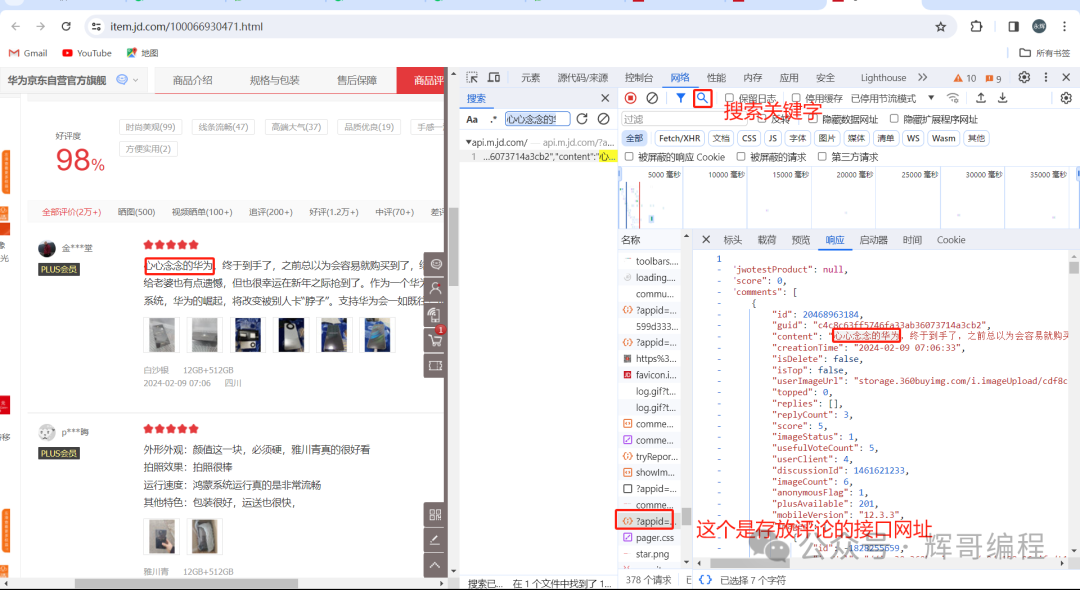Close the request details pane
This screenshot has height=590, width=1080.
[x=706, y=240]
